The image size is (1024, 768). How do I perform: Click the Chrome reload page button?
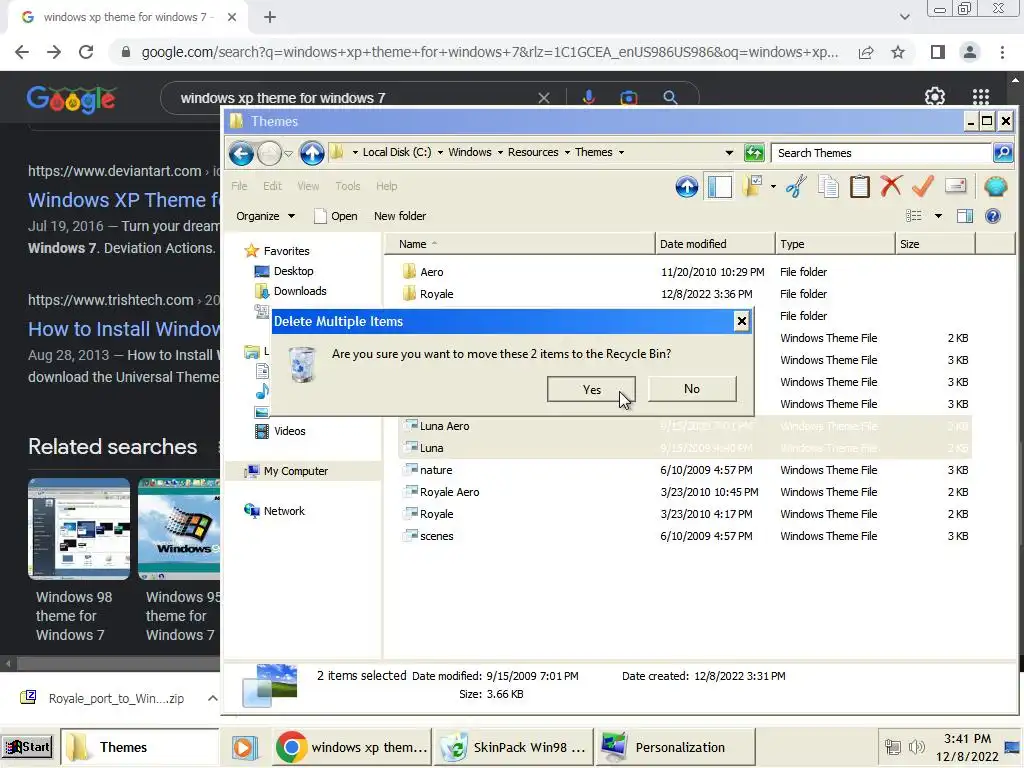point(86,52)
